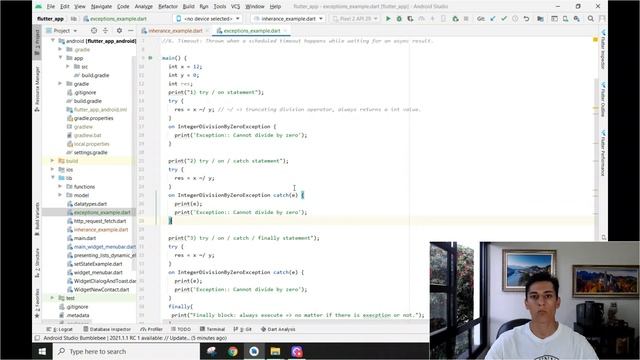Open the Dart Analysis tool window
640x360 pixels.
click(x=278, y=329)
